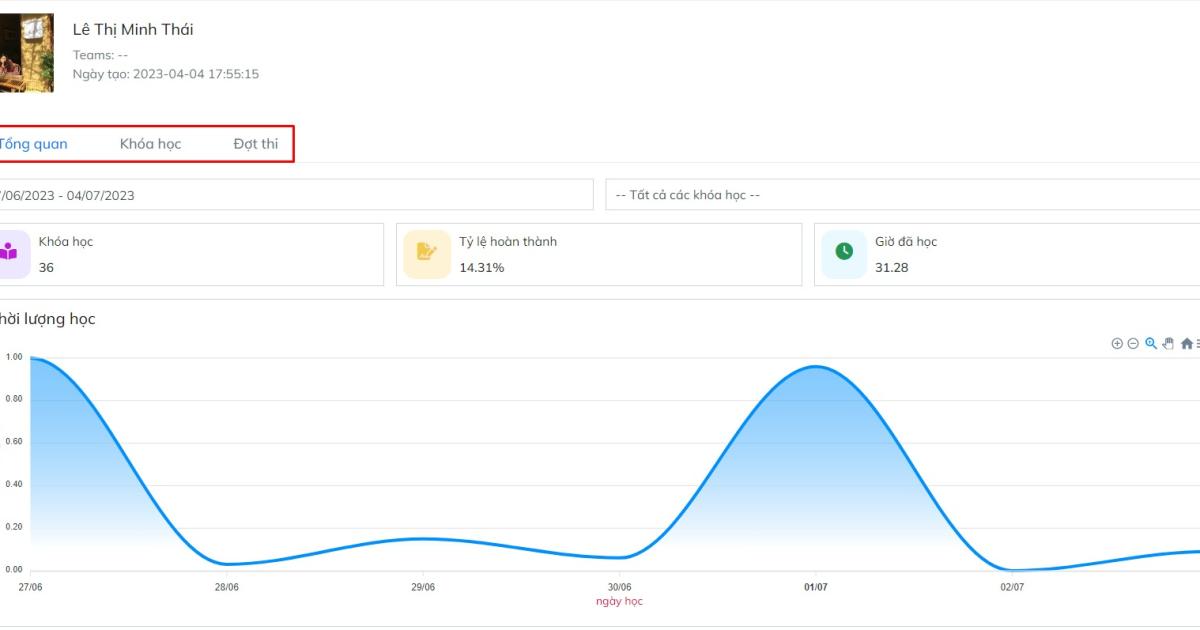The height and width of the screenshot is (630, 1200).
Task: Click the zoom out chart icon
Action: pyautogui.click(x=1133, y=344)
